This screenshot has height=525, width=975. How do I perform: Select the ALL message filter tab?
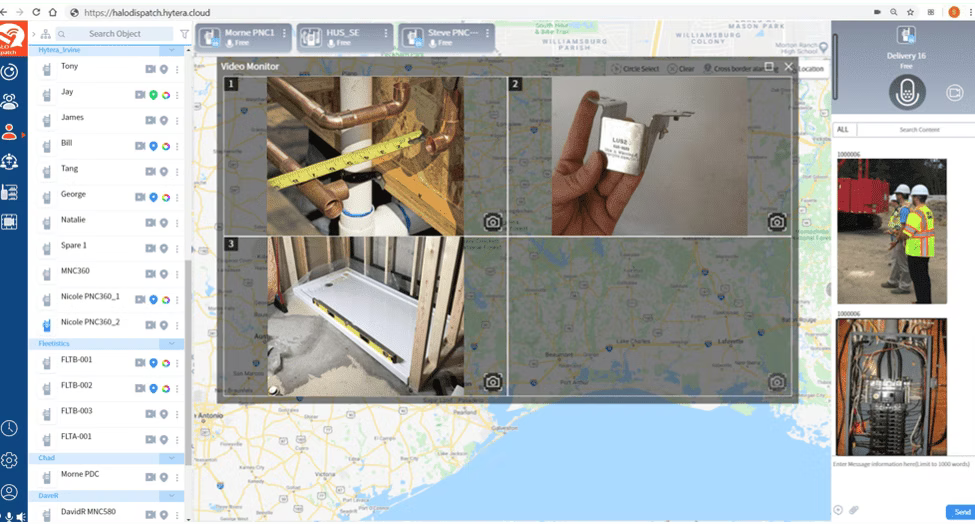point(843,129)
